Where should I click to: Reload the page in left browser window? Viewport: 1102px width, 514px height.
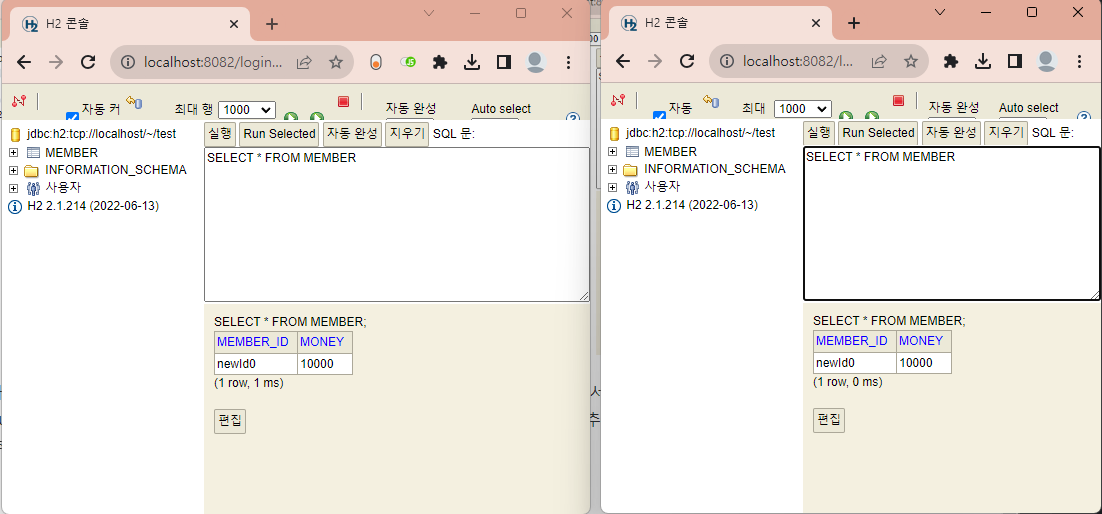pos(88,63)
